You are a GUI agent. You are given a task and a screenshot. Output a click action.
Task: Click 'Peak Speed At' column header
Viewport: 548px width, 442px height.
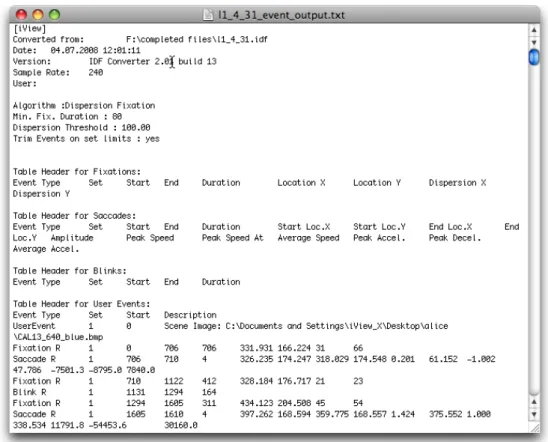tap(232, 238)
